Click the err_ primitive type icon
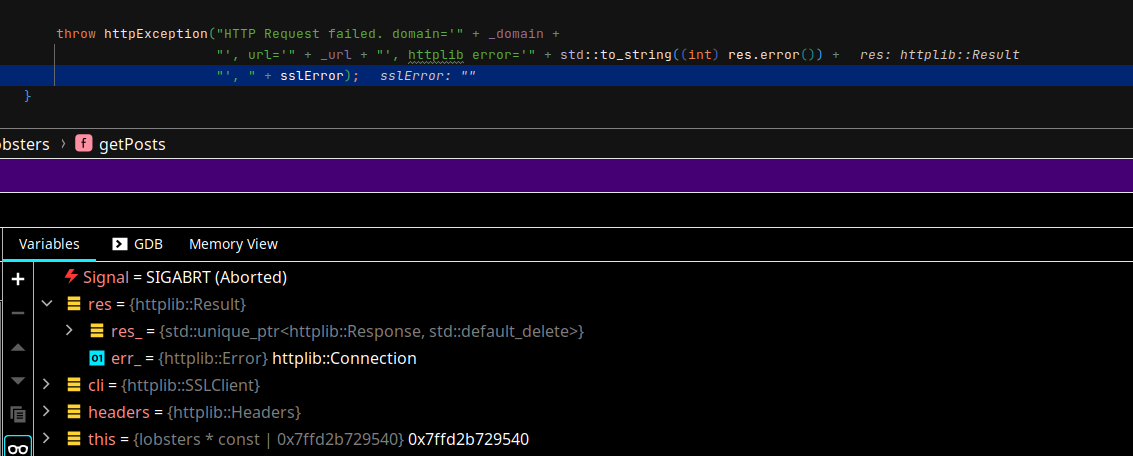This screenshot has width=1133, height=456. click(x=97, y=358)
